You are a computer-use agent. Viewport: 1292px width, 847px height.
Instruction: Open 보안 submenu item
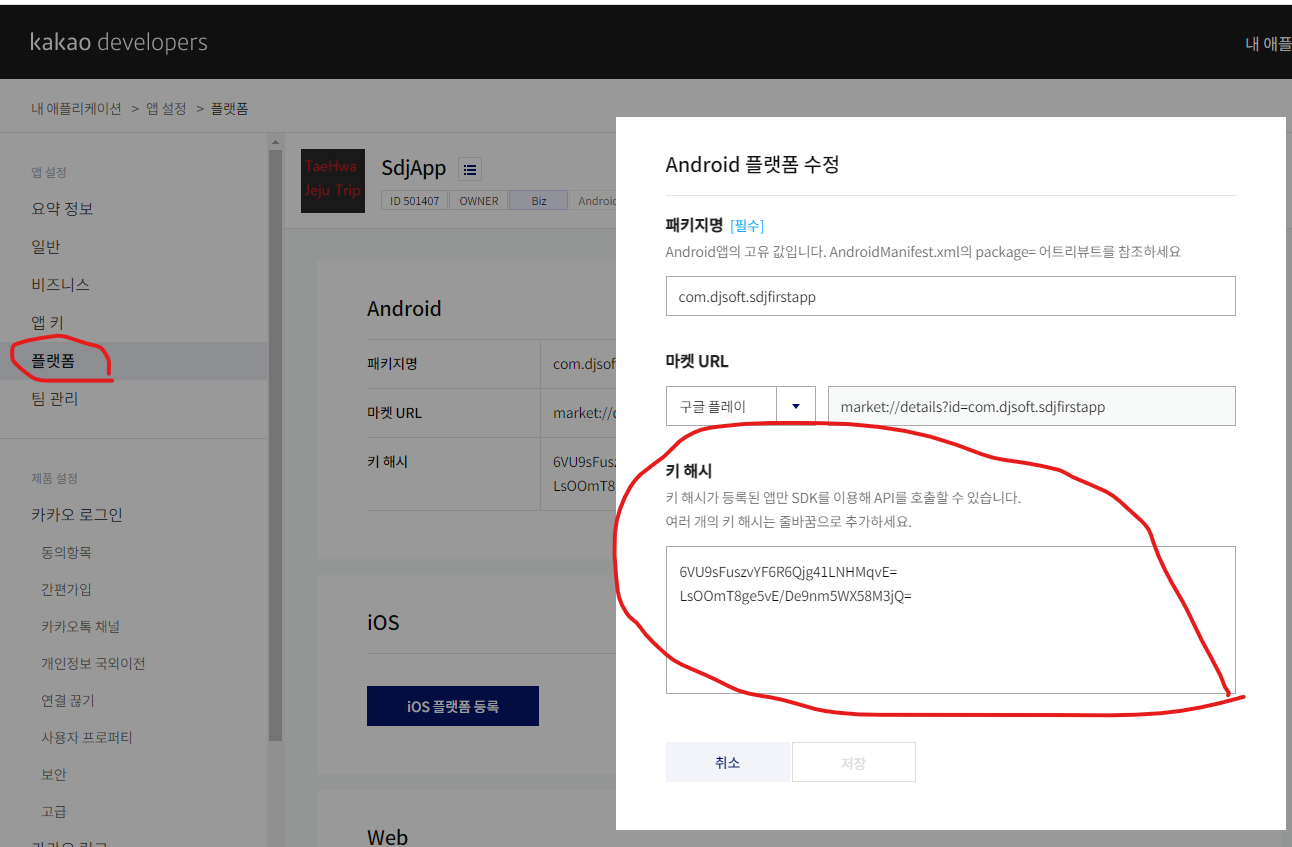(54, 774)
